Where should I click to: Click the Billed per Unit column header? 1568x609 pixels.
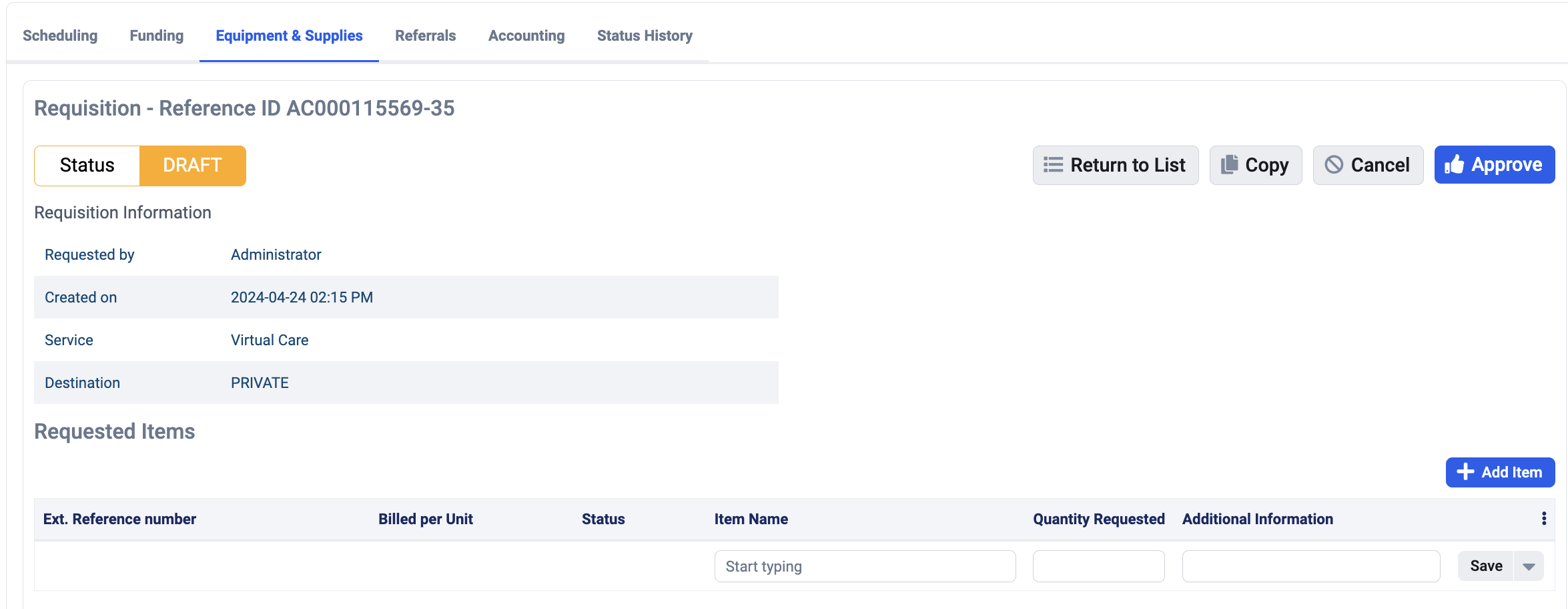click(x=426, y=519)
